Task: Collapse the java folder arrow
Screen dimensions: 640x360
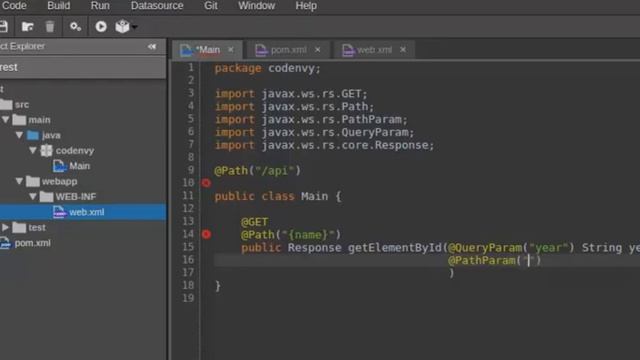Action: [x=19, y=135]
